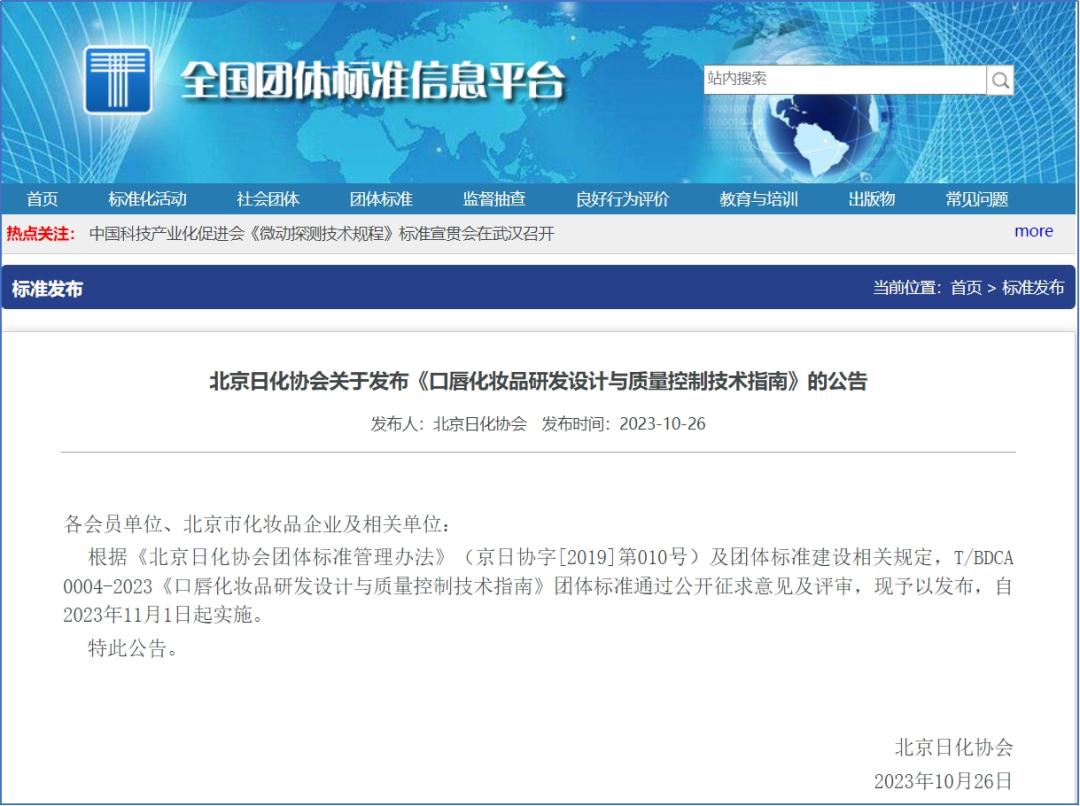Click the magnifying glass search icon

pyautogui.click(x=1000, y=80)
